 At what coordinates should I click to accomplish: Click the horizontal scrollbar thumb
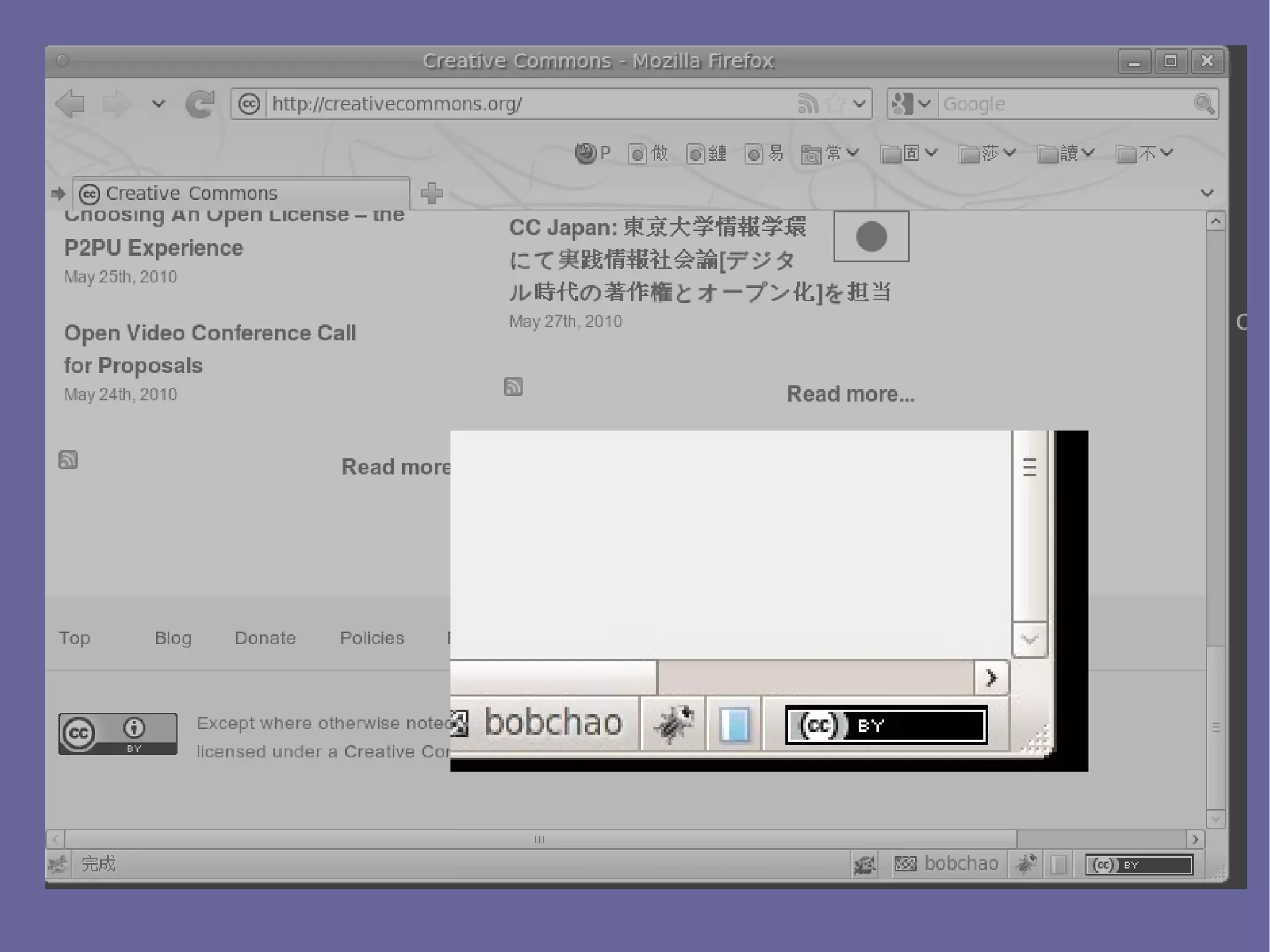tap(540, 840)
